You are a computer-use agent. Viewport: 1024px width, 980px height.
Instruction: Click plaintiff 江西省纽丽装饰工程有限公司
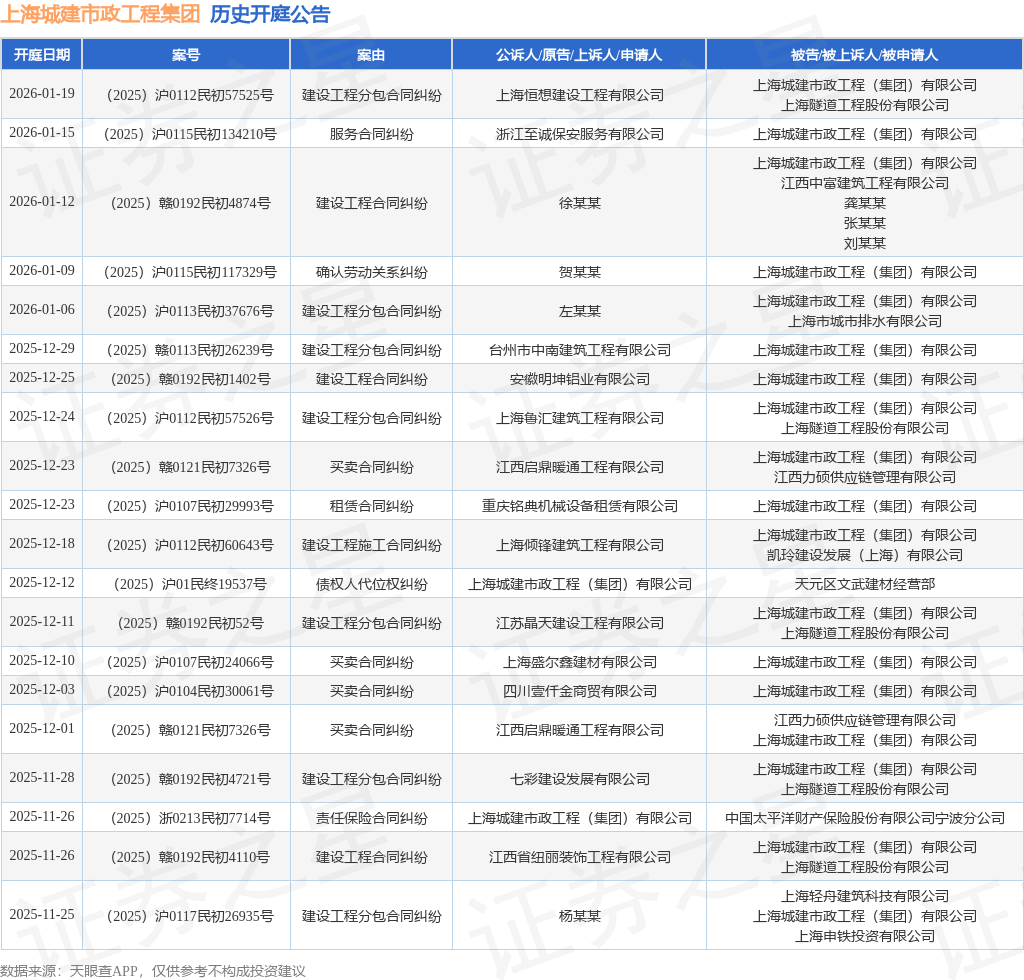(x=579, y=858)
